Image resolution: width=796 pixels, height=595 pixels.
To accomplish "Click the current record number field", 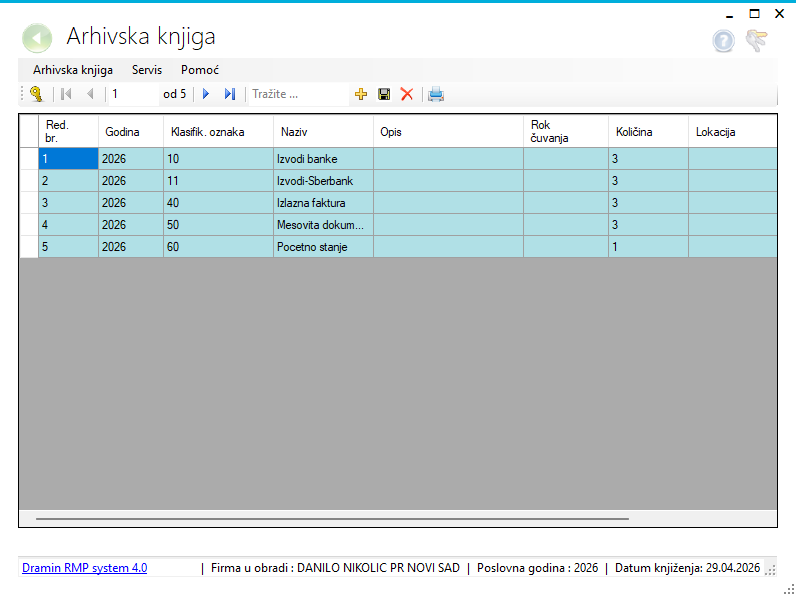I will (x=134, y=94).
